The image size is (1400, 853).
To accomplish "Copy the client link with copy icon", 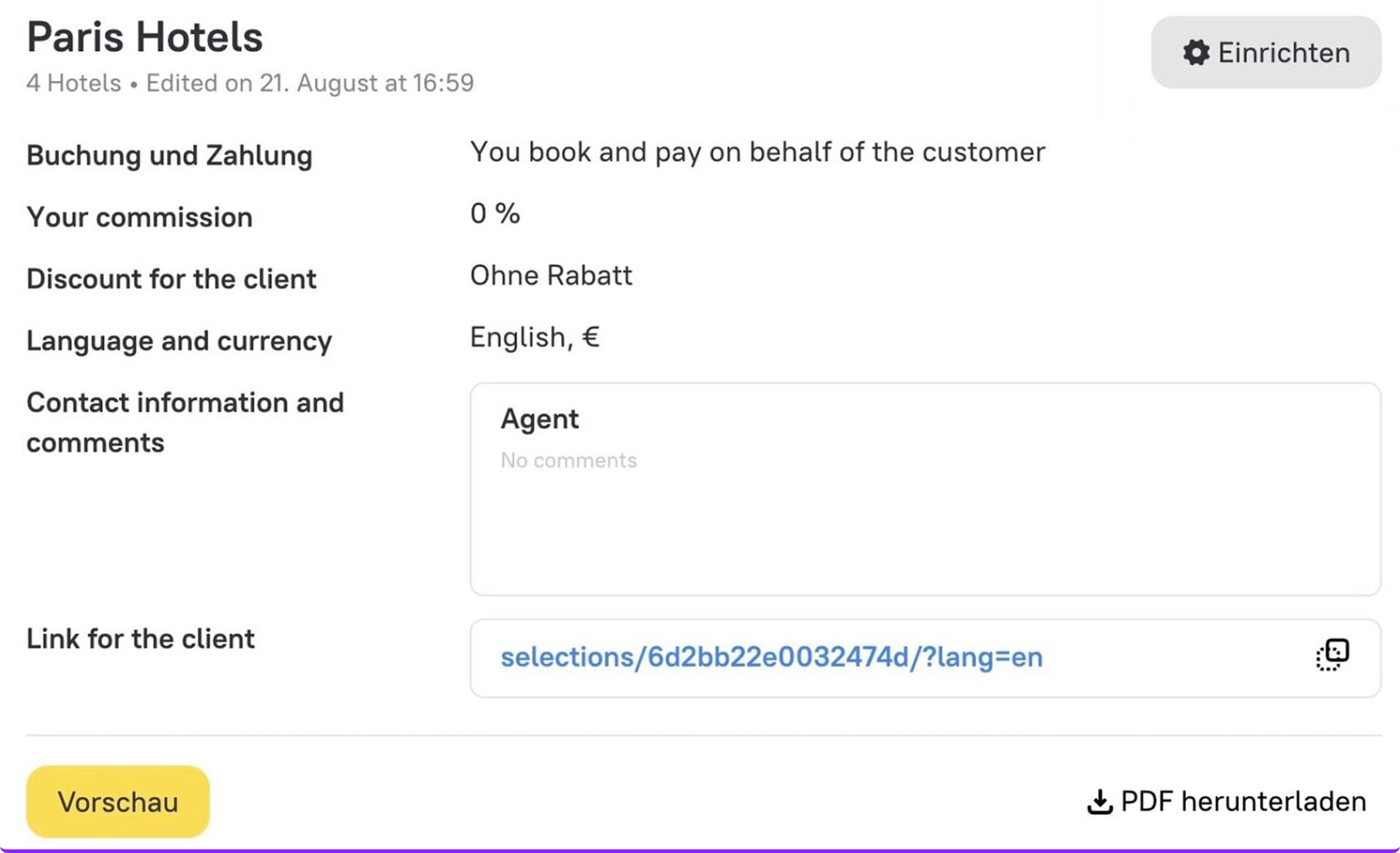I will [x=1332, y=656].
